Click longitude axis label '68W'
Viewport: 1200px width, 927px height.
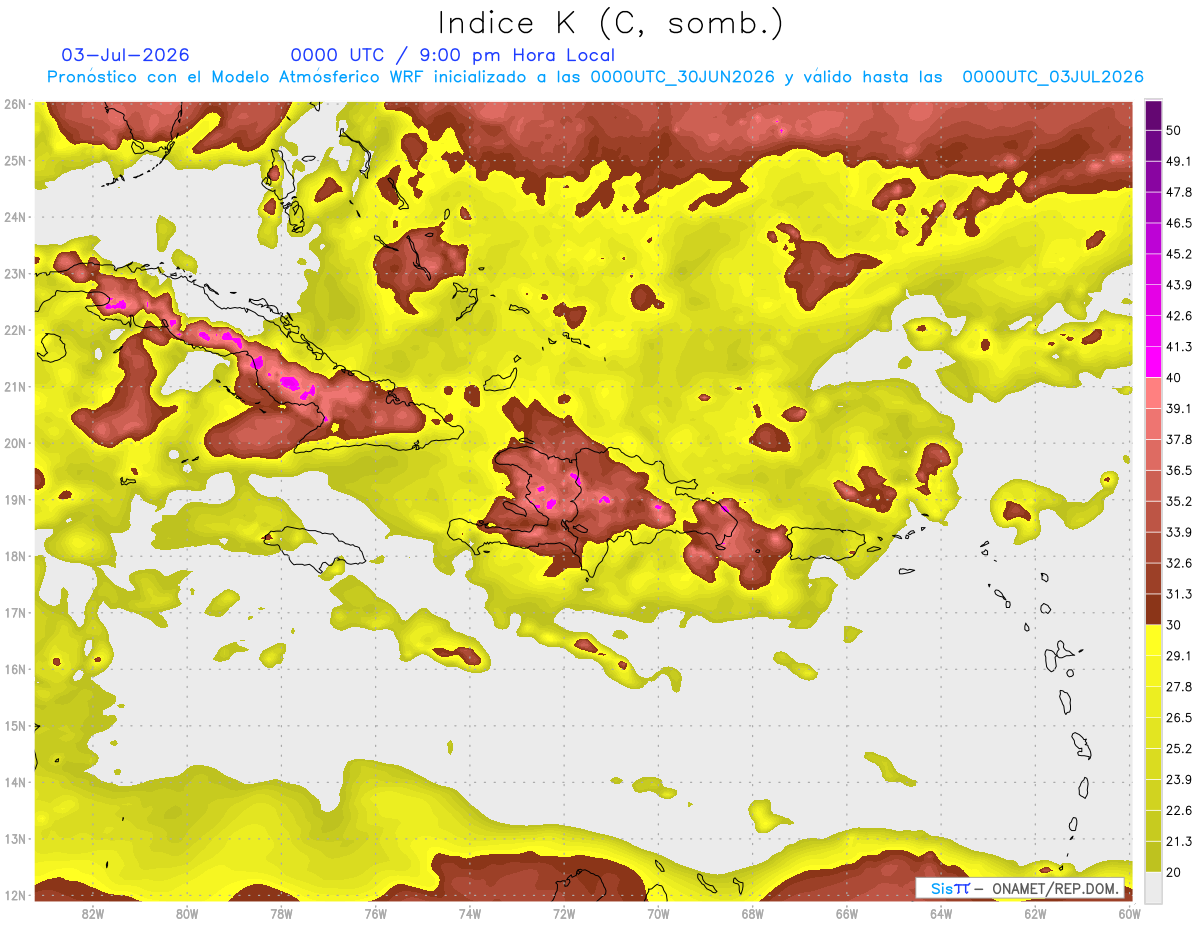point(752,914)
